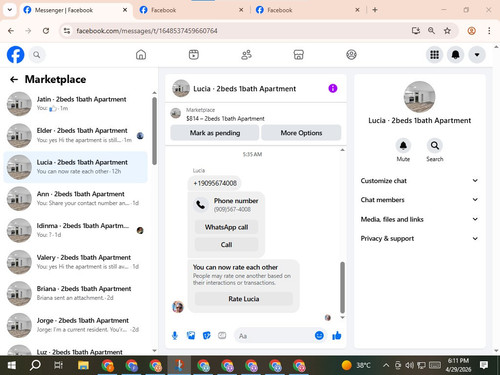
Task: Open conversation information purple icon
Action: click(333, 88)
